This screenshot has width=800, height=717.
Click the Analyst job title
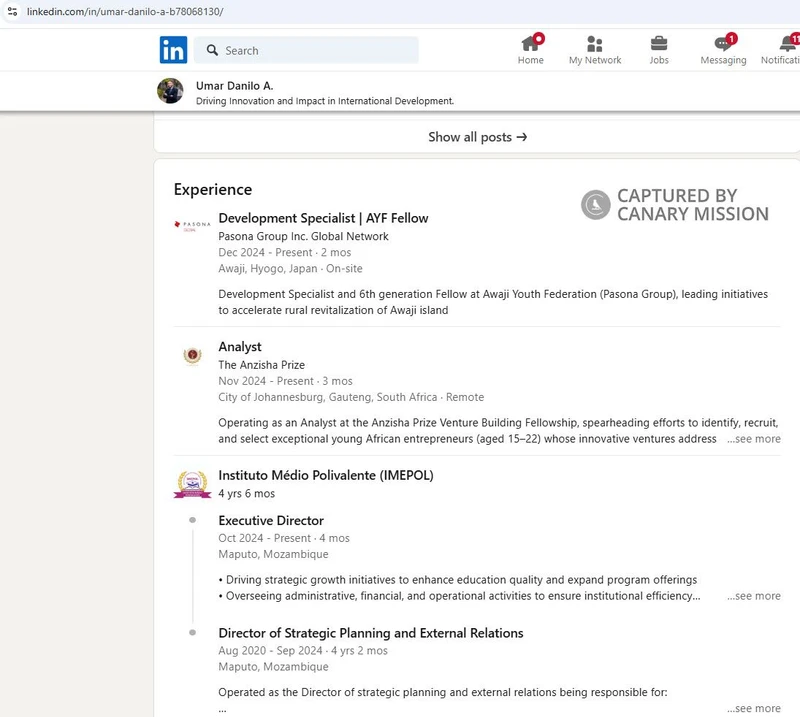240,347
